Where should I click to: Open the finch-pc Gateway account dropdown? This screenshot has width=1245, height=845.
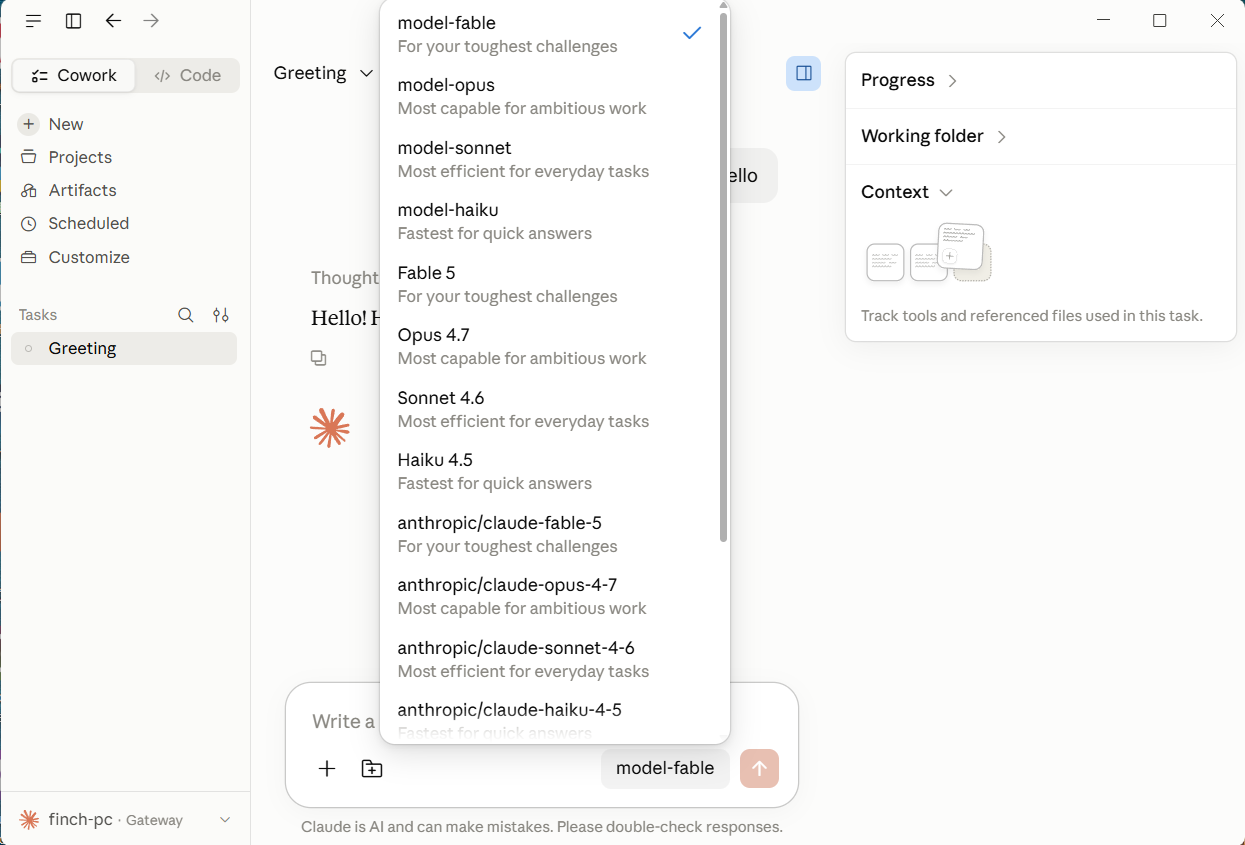click(125, 820)
